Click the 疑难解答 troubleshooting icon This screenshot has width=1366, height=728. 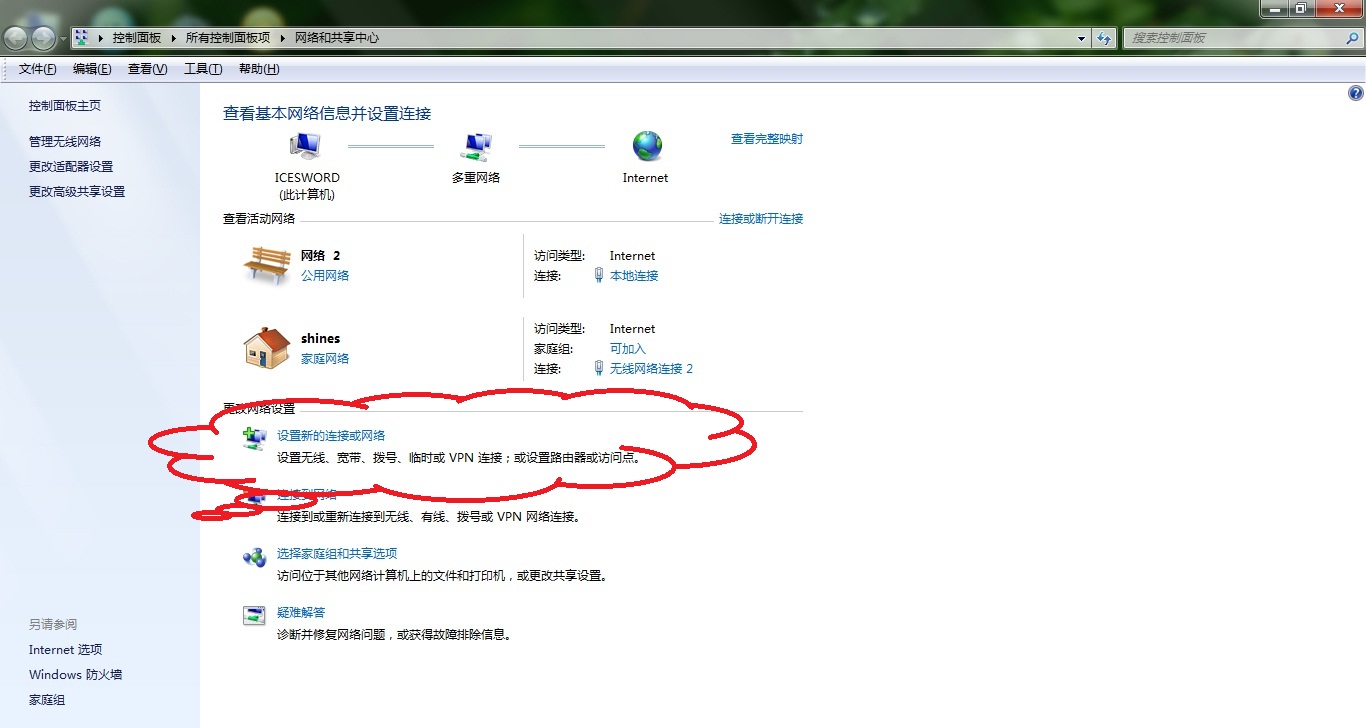[254, 614]
